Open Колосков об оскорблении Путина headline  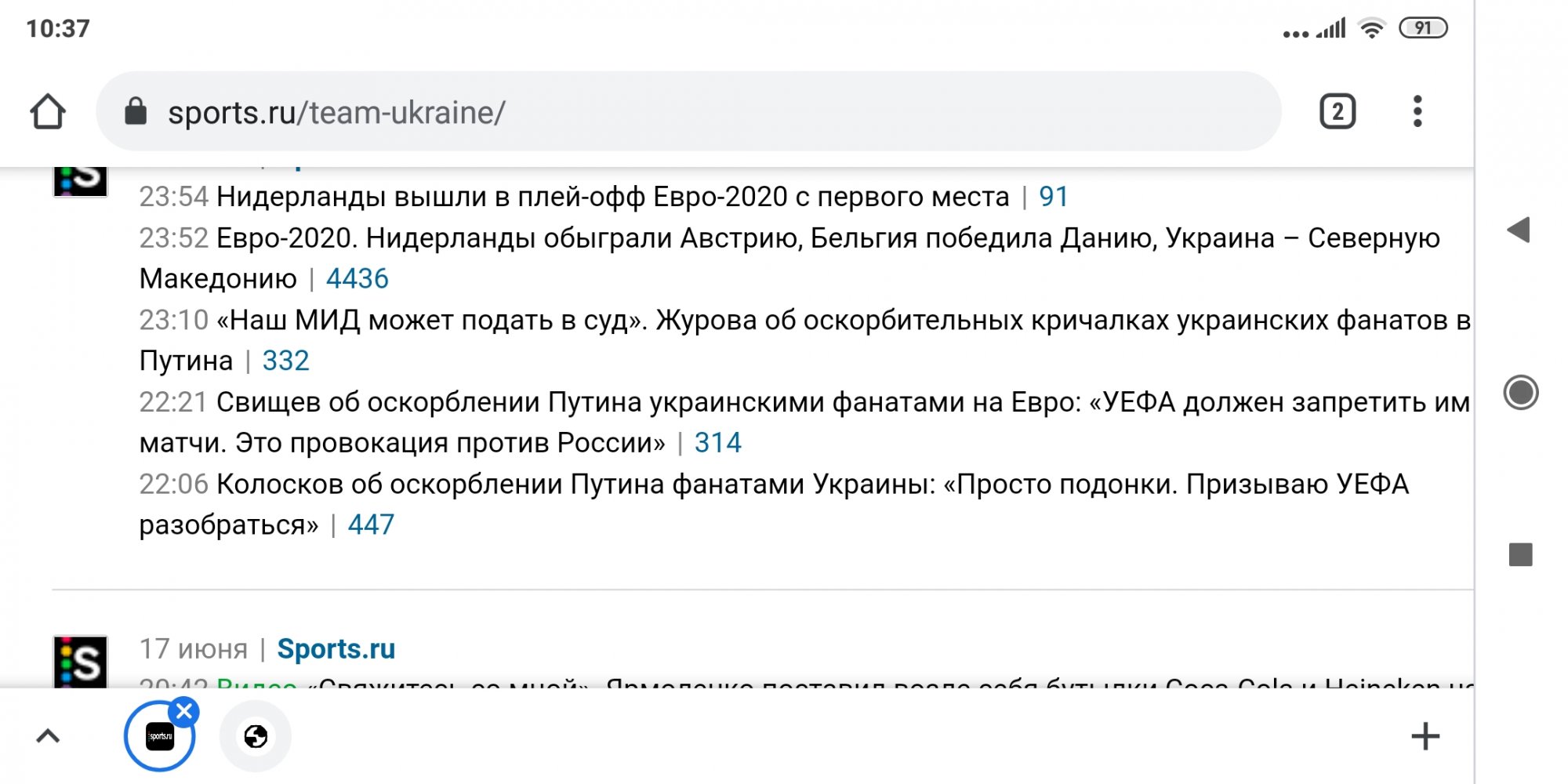[774, 504]
